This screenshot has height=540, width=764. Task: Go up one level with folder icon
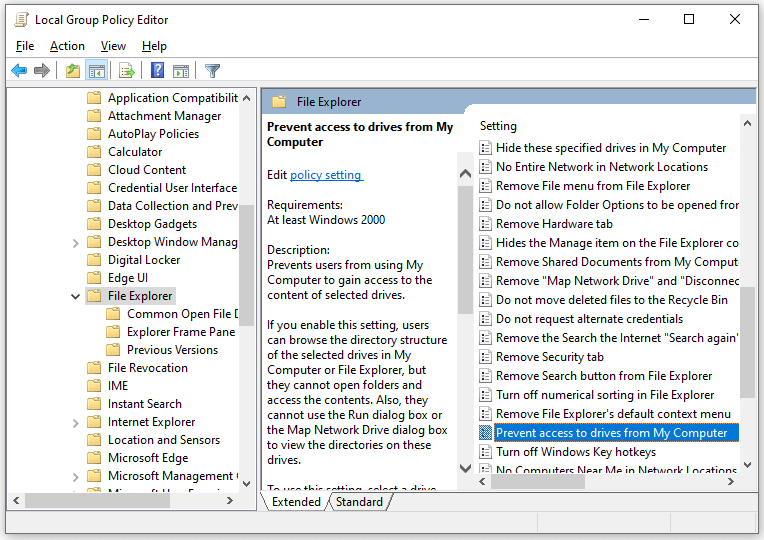[73, 71]
